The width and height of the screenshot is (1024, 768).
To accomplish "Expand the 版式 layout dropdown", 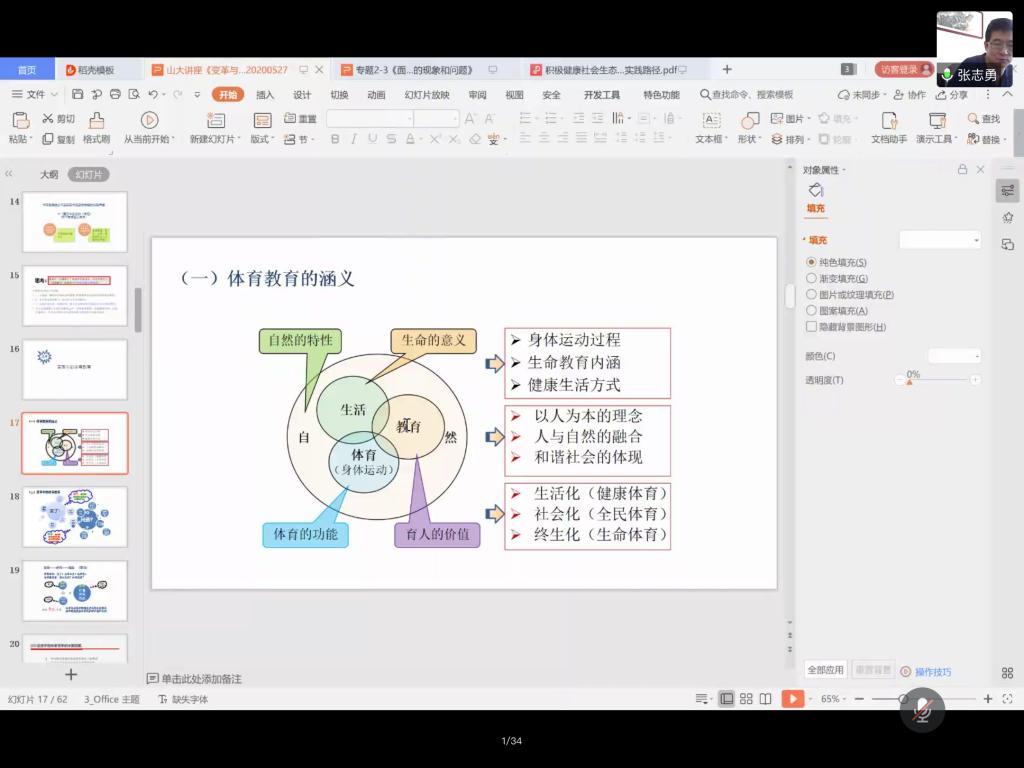I will click(x=263, y=140).
